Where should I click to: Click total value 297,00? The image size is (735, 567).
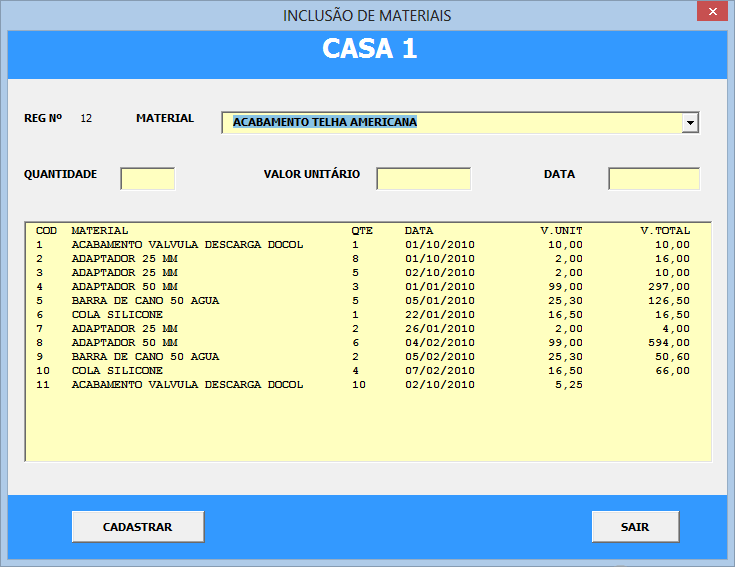[x=669, y=287]
